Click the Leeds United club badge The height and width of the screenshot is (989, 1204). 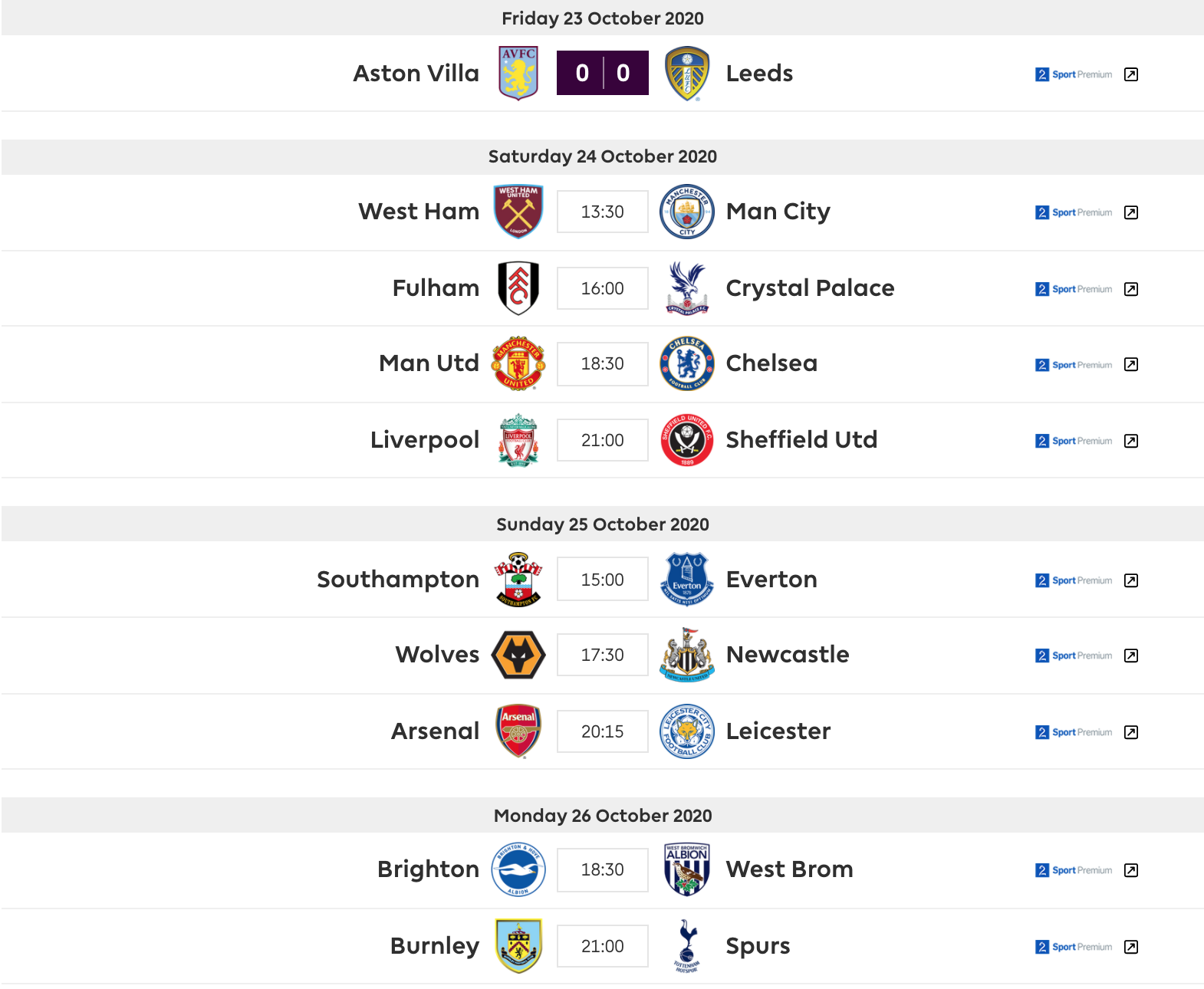687,73
